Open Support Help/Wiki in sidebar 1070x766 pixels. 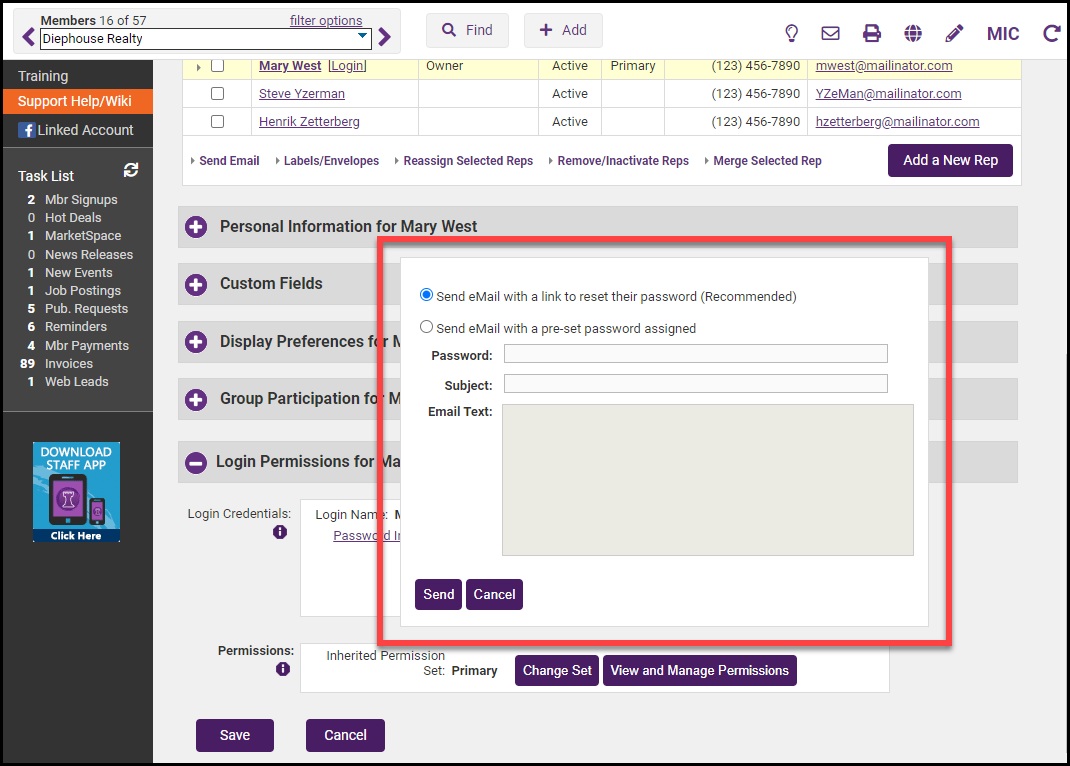74,101
